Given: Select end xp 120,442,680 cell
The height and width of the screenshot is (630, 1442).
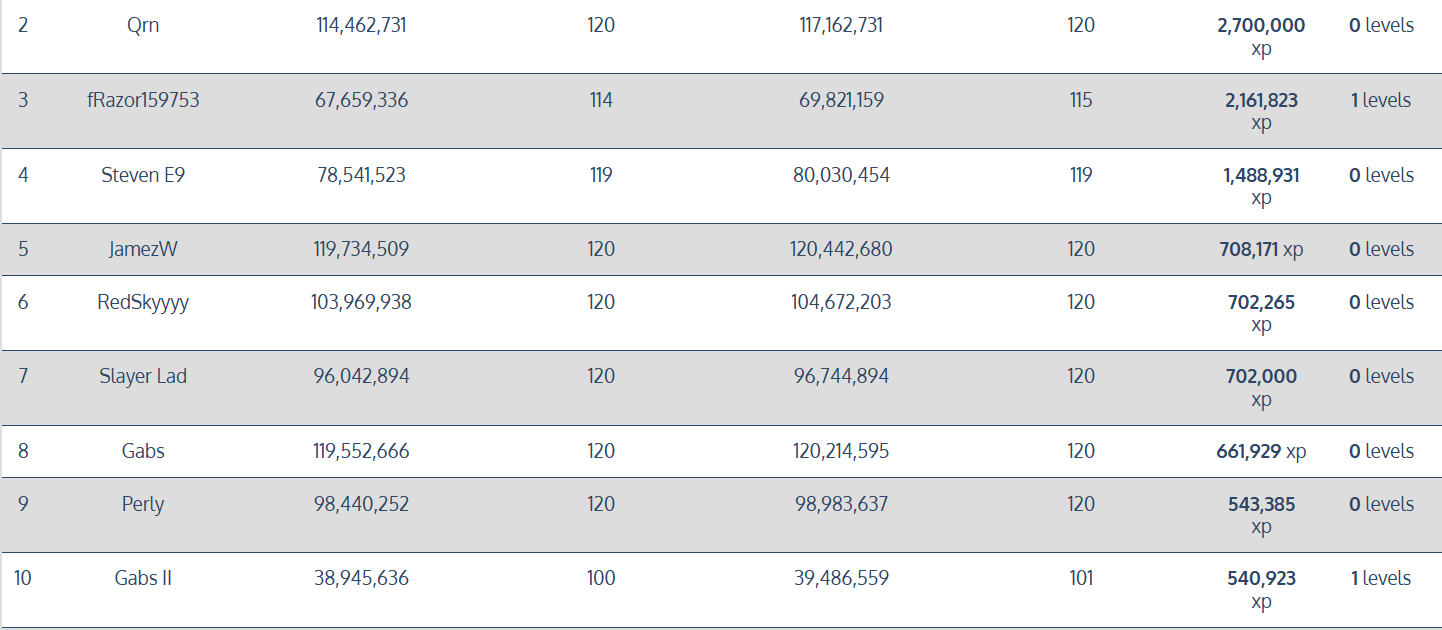Looking at the screenshot, I should click(841, 249).
